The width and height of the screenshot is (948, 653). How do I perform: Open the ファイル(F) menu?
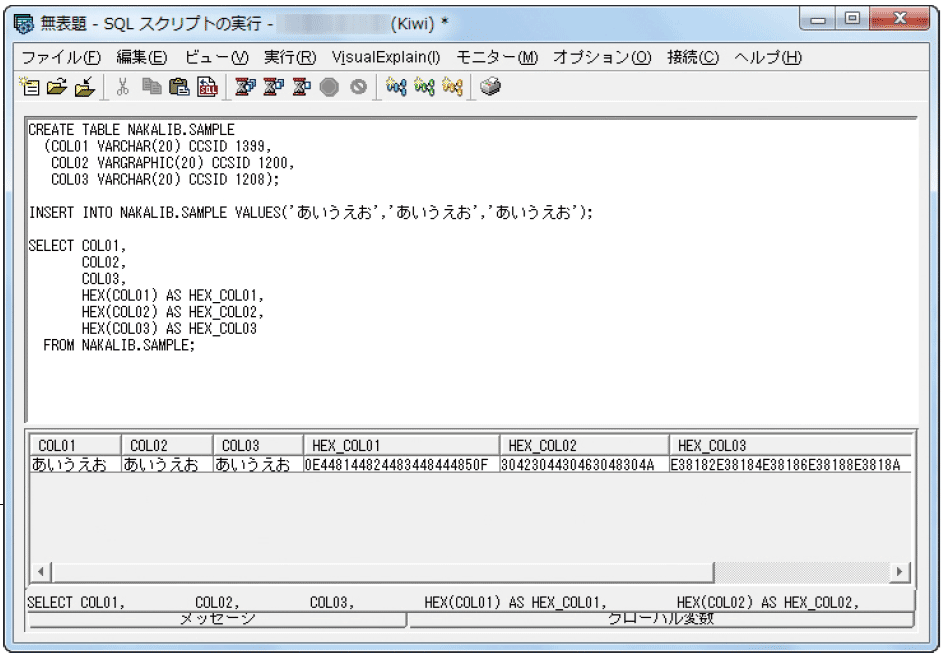pos(61,57)
